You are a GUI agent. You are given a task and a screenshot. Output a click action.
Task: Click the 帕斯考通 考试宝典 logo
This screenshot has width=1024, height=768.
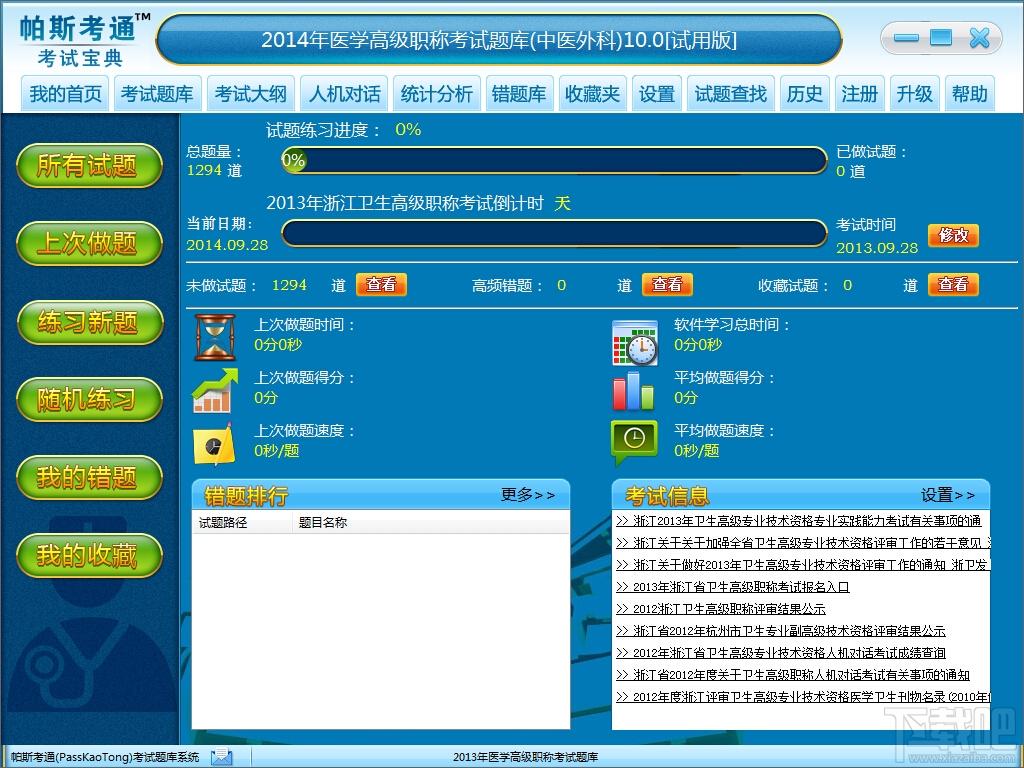pos(84,40)
